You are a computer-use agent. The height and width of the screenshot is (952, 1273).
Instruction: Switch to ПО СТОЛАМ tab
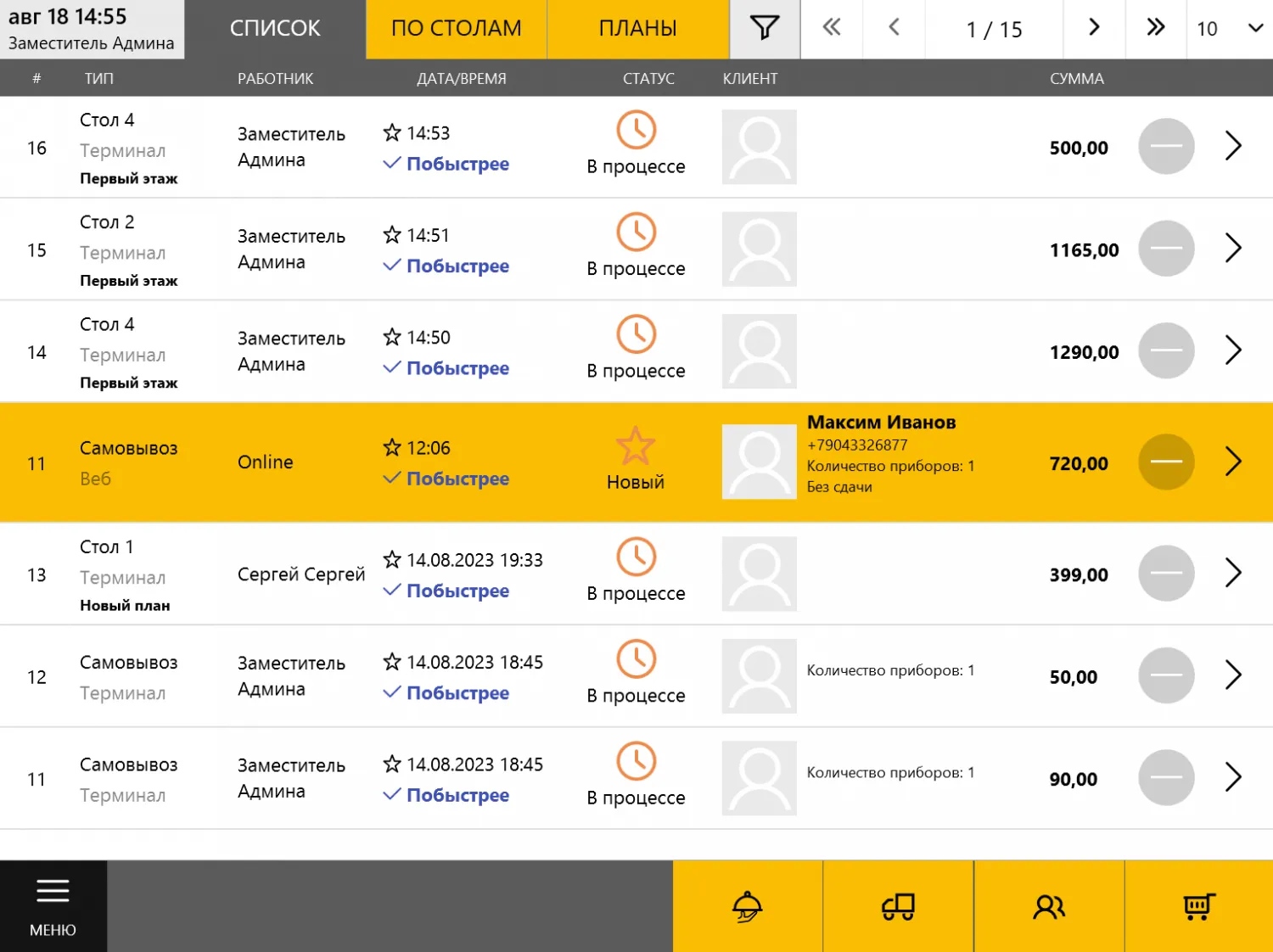(x=456, y=29)
